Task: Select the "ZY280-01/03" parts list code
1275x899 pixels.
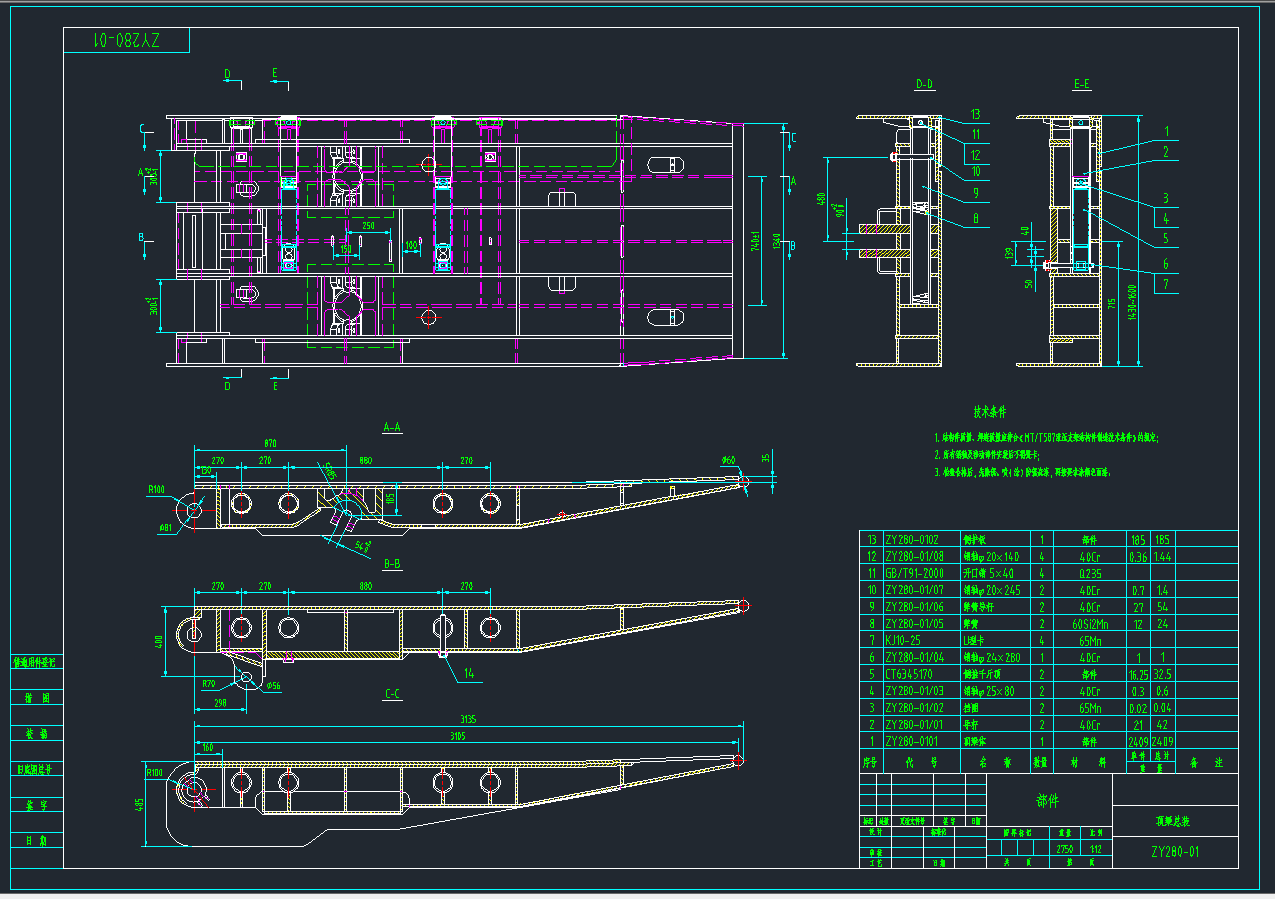Action: (x=914, y=691)
